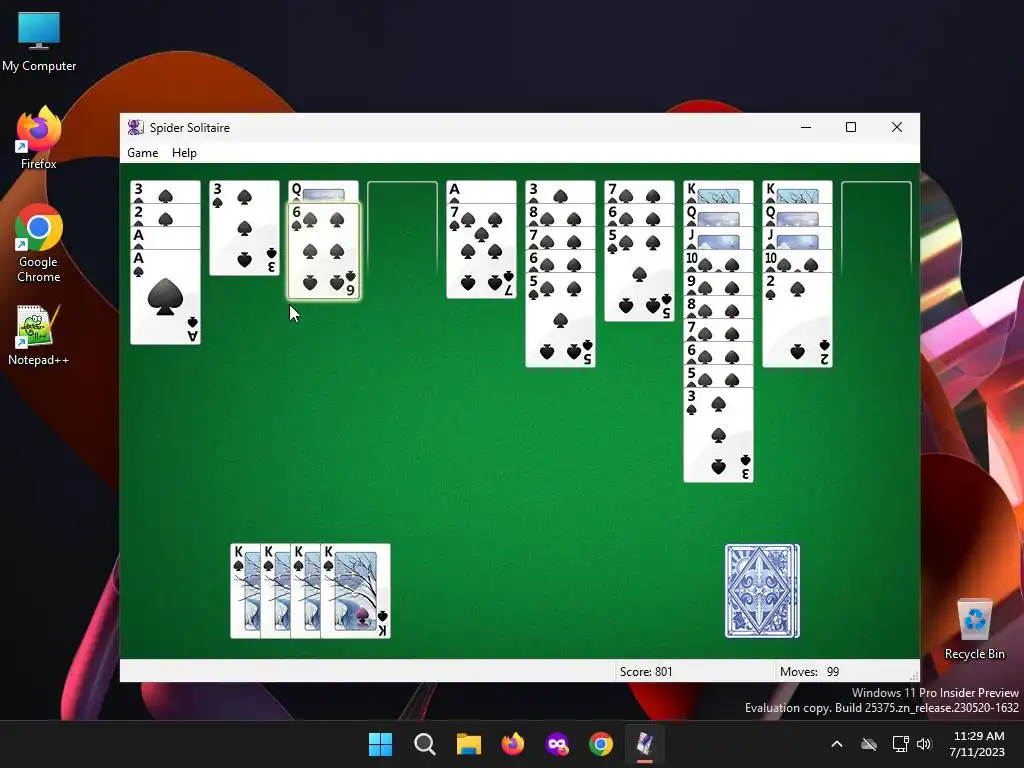The height and width of the screenshot is (768, 1024).
Task: Open the network icon in system tray
Action: [x=901, y=744]
